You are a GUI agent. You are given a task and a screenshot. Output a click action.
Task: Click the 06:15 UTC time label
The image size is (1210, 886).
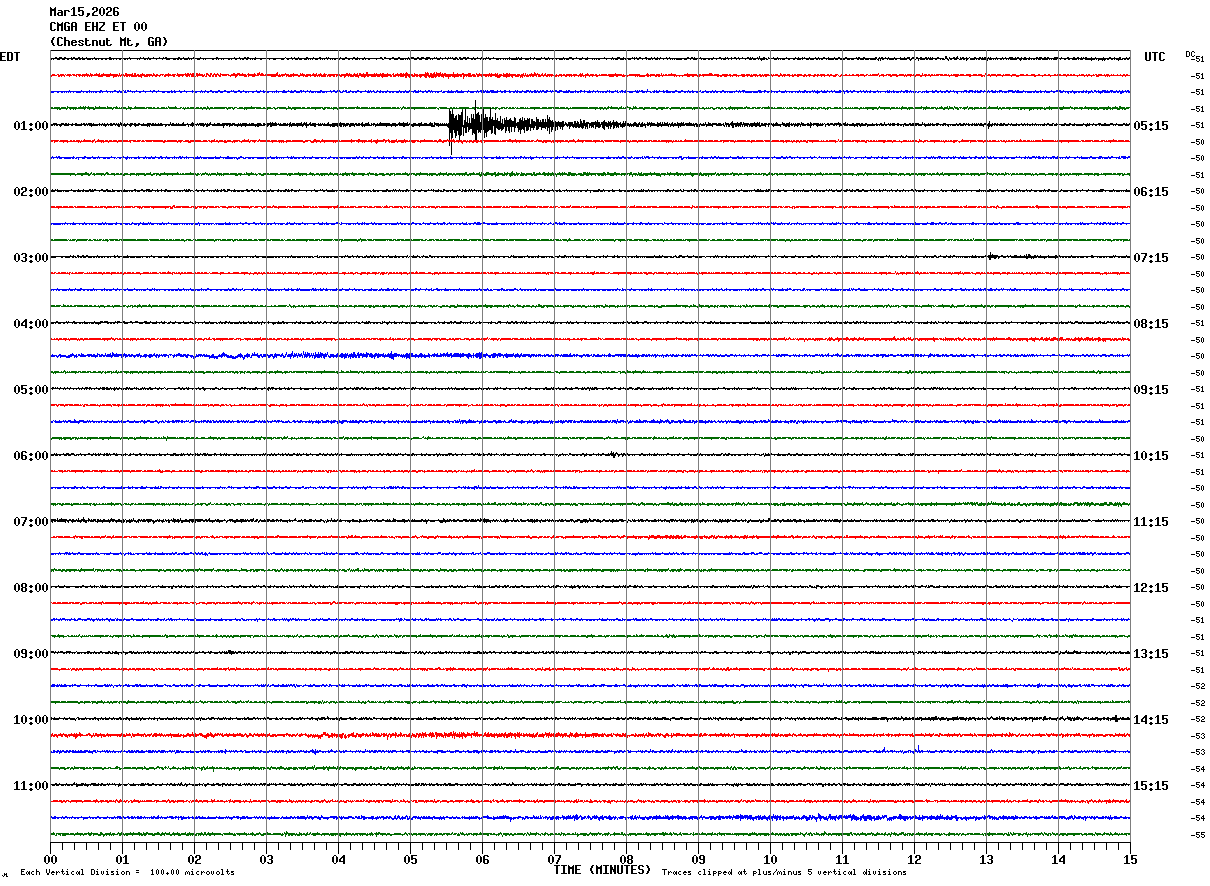point(1150,192)
